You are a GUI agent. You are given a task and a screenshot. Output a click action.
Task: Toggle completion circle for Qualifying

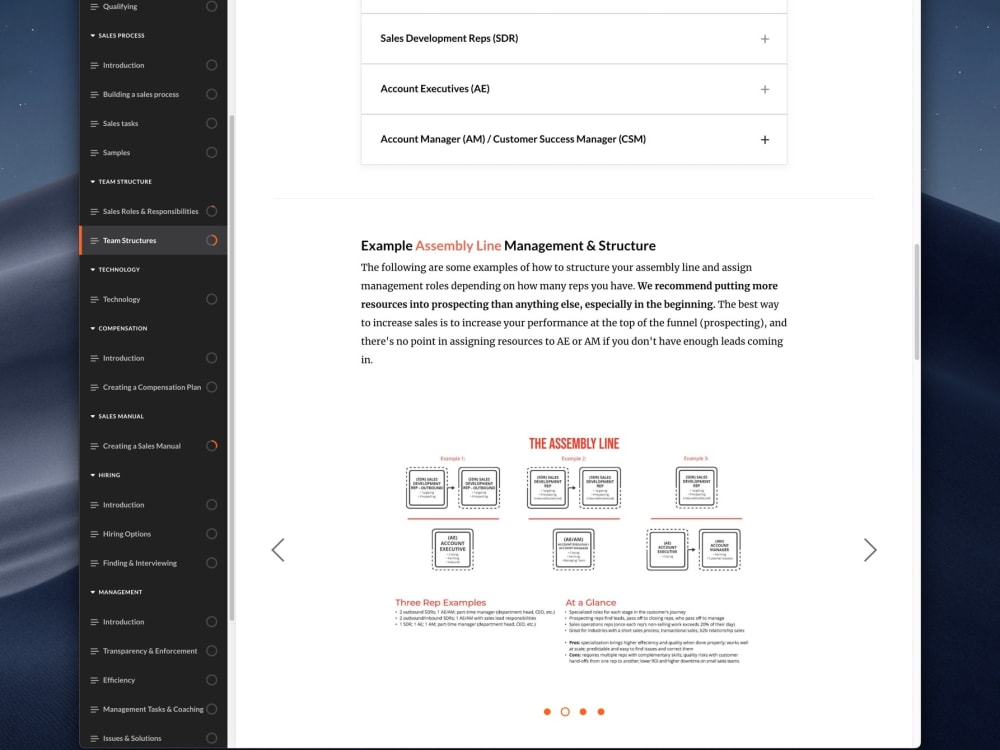(212, 6)
